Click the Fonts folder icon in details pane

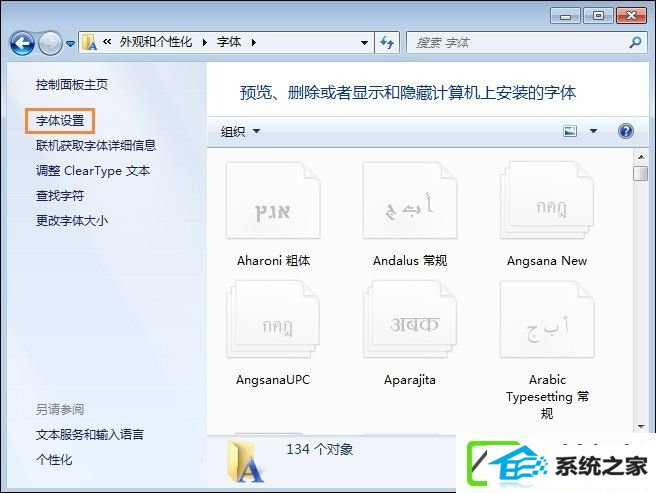(x=245, y=461)
